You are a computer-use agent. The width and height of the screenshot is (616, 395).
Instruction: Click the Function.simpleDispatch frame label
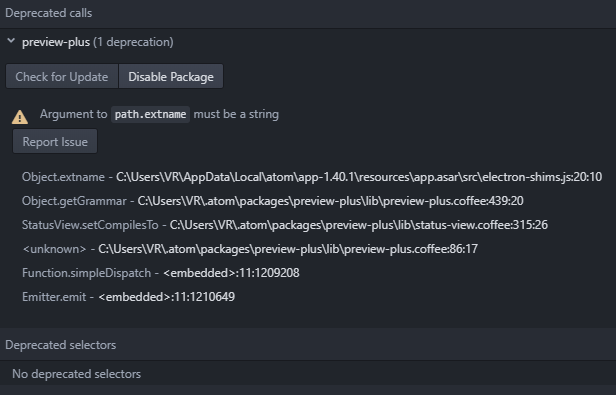(86, 273)
